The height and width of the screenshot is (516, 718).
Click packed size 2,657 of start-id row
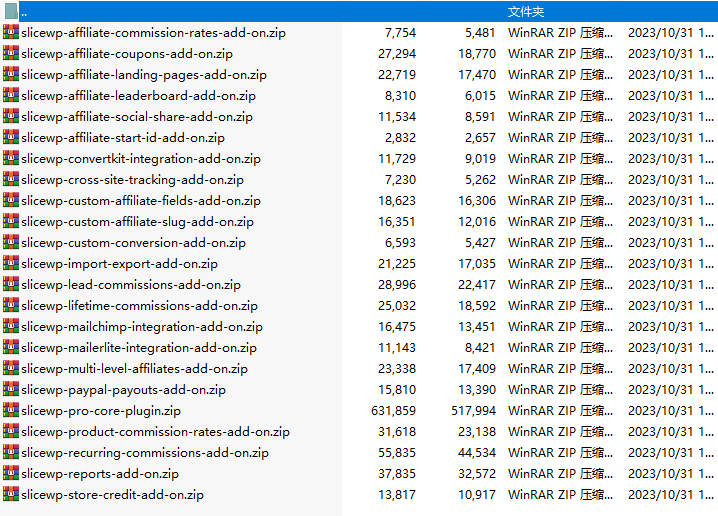pos(480,138)
